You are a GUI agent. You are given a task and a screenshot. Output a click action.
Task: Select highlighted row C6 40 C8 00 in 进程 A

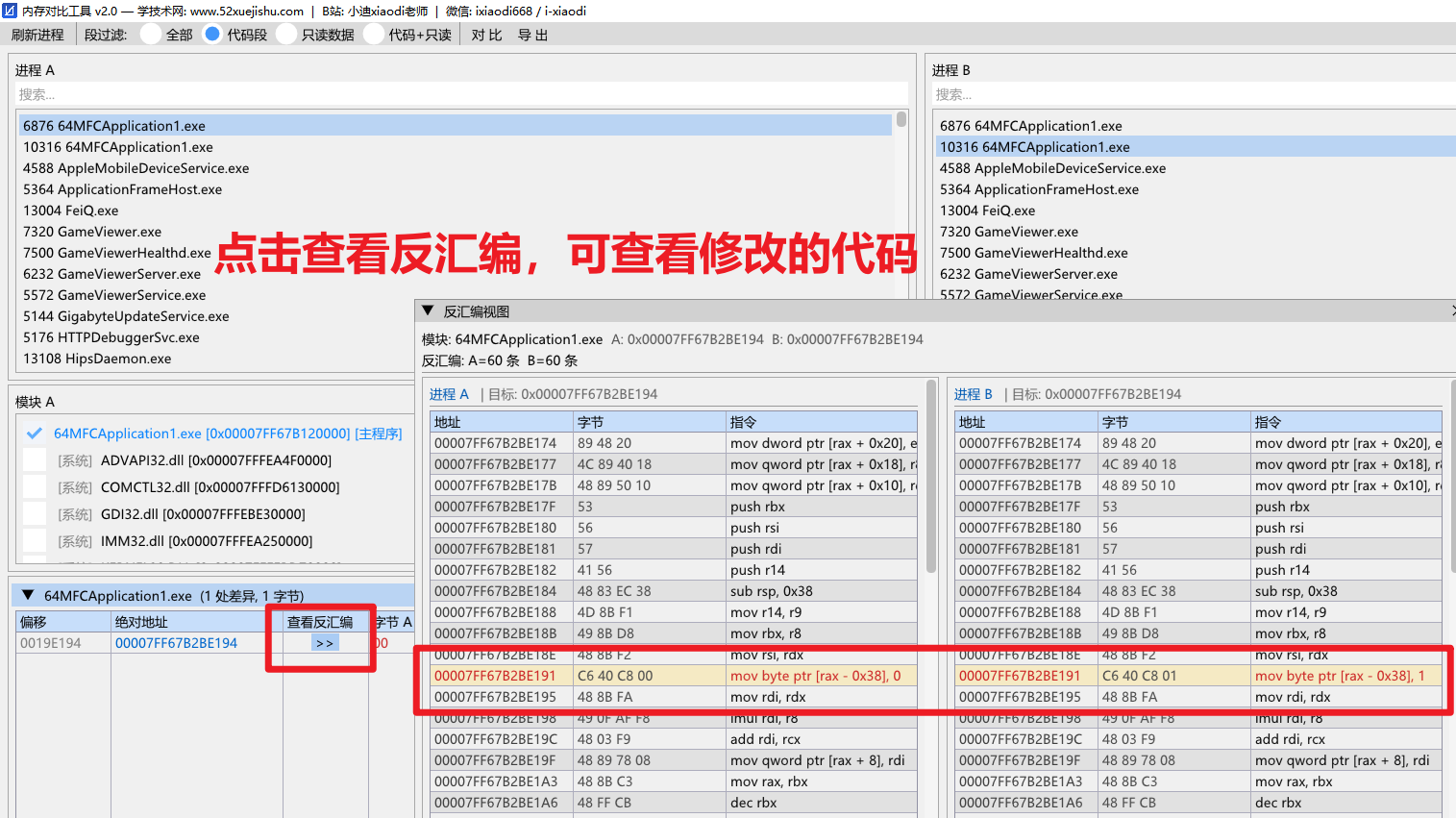click(x=674, y=676)
